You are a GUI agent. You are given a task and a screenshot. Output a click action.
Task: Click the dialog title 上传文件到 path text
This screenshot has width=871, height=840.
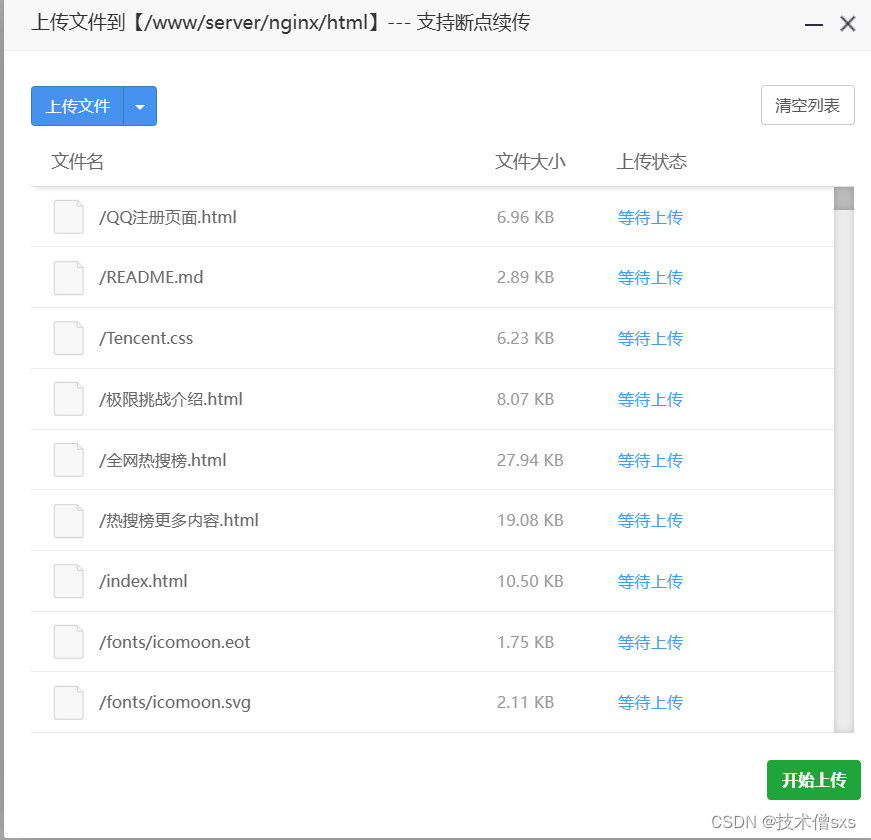point(281,23)
